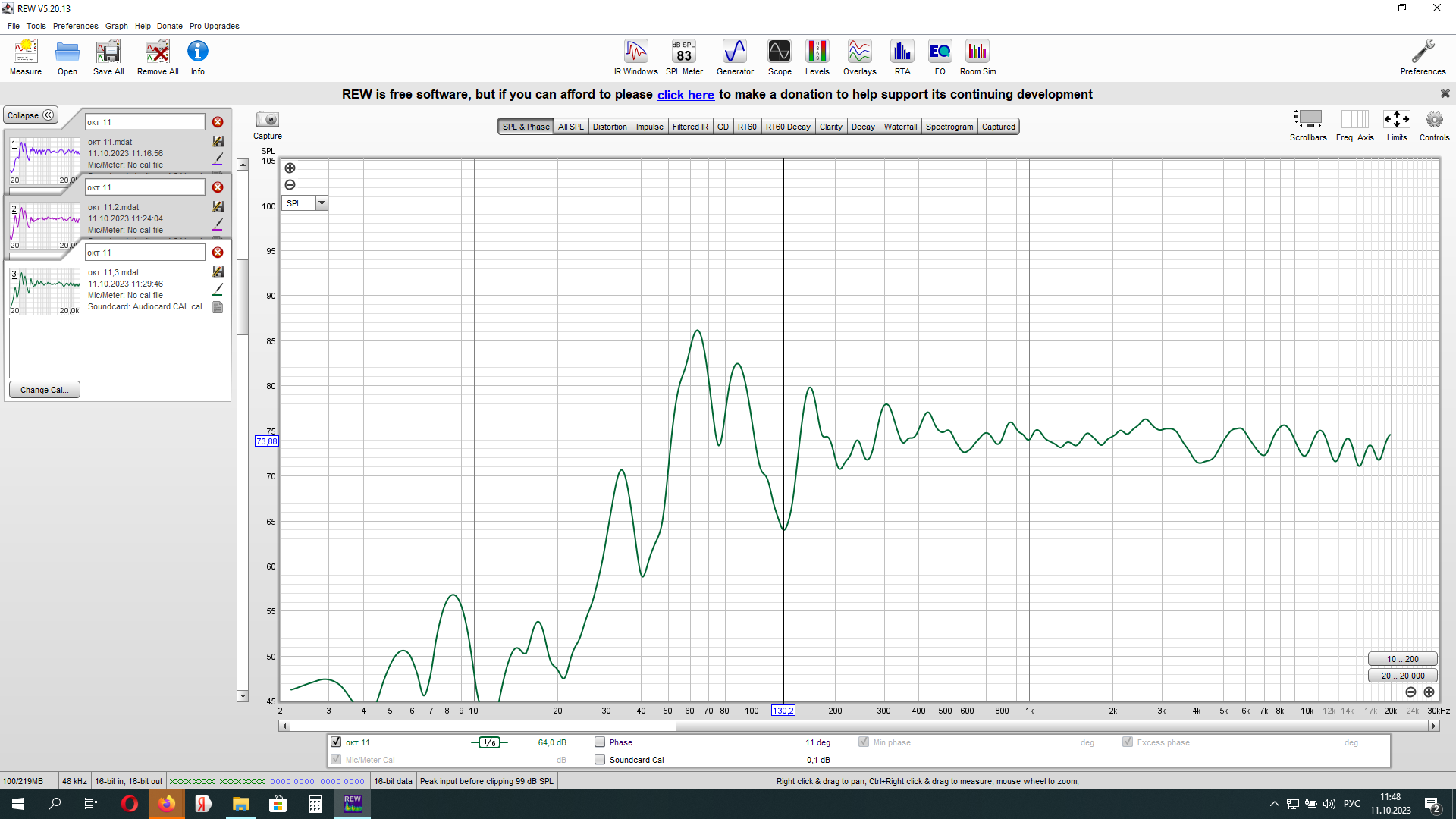Delete first measurement with red X
The height and width of the screenshot is (819, 1456).
click(218, 122)
